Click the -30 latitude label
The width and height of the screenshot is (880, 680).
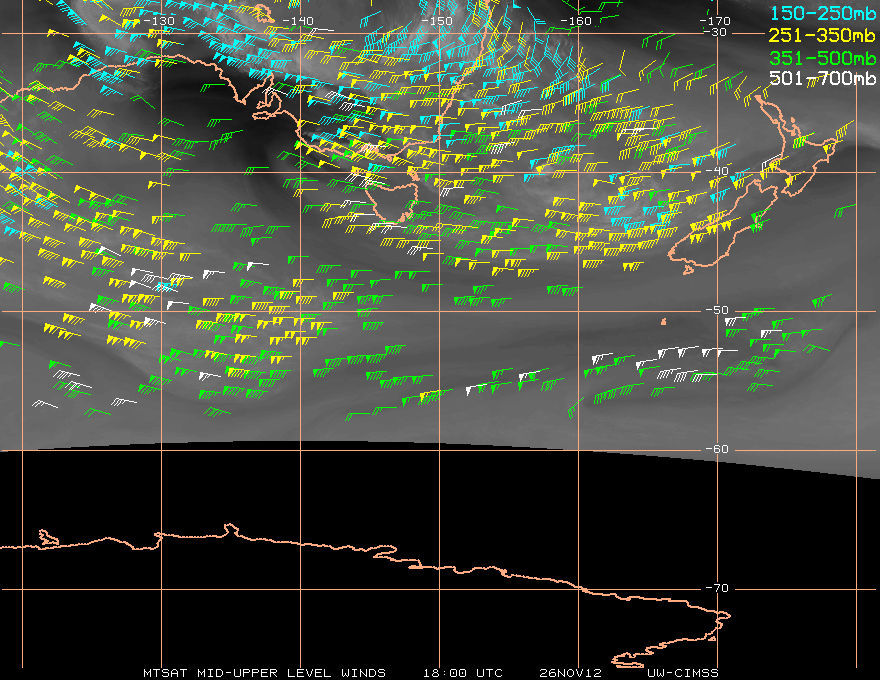point(716,32)
